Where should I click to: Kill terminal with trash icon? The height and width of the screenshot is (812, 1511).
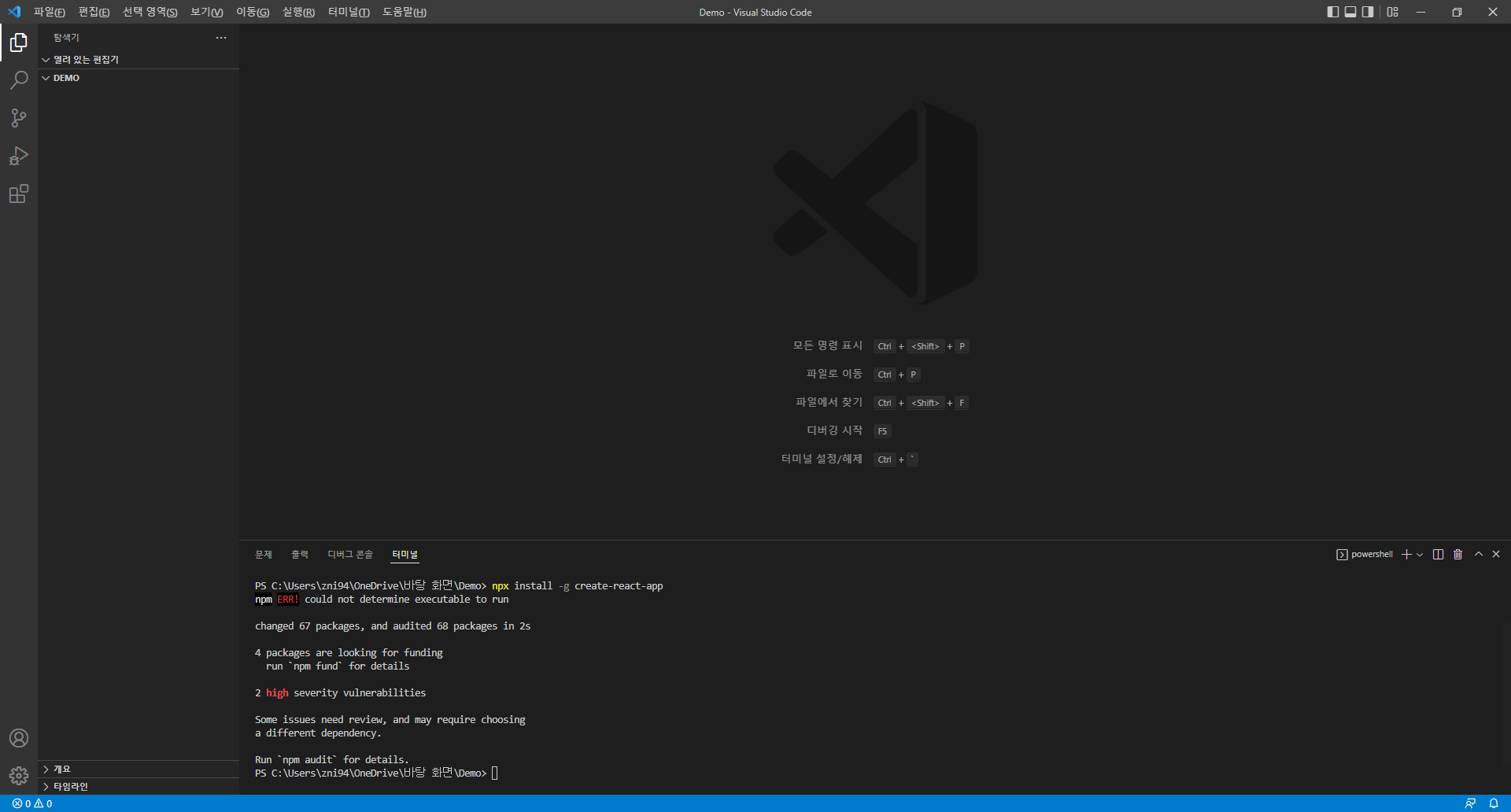pyautogui.click(x=1457, y=555)
